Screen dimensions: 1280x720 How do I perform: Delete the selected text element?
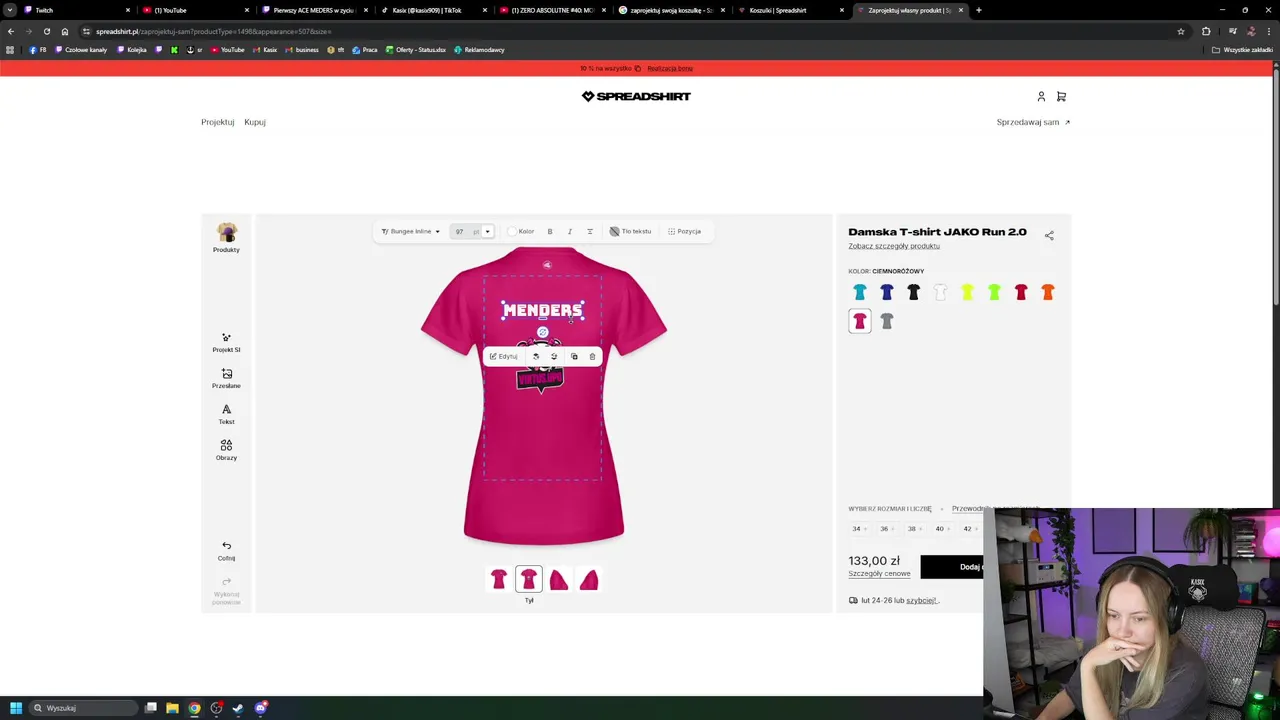tap(592, 356)
